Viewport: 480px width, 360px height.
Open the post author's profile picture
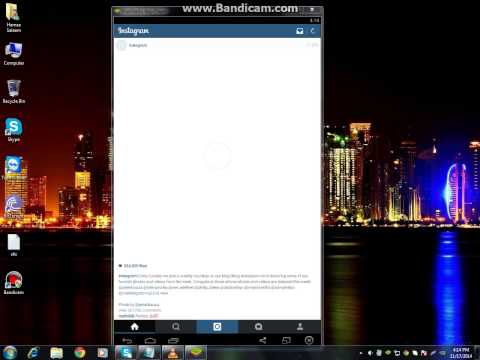[122, 45]
